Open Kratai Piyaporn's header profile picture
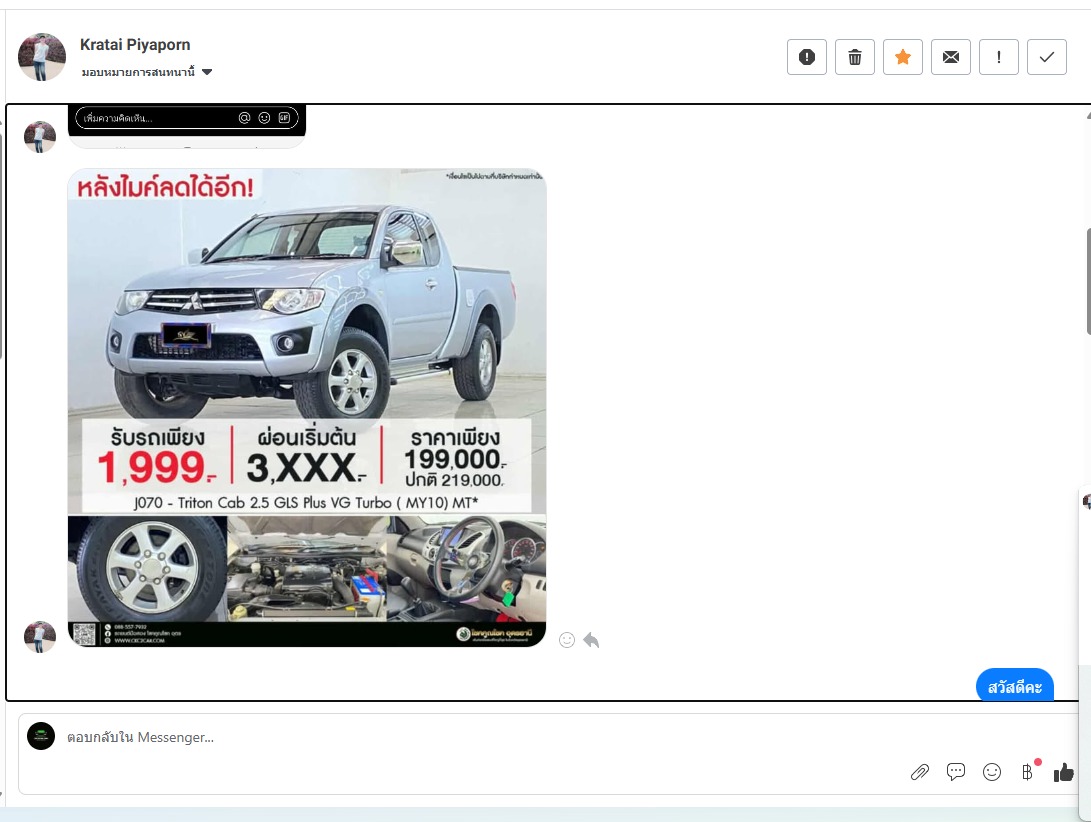This screenshot has height=822, width=1091. click(x=42, y=57)
